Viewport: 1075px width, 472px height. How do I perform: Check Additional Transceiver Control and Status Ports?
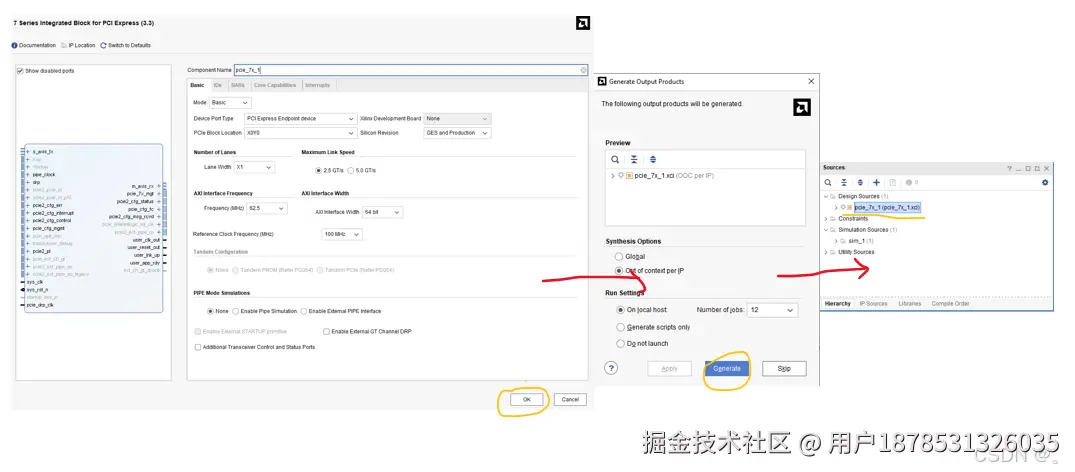click(197, 347)
